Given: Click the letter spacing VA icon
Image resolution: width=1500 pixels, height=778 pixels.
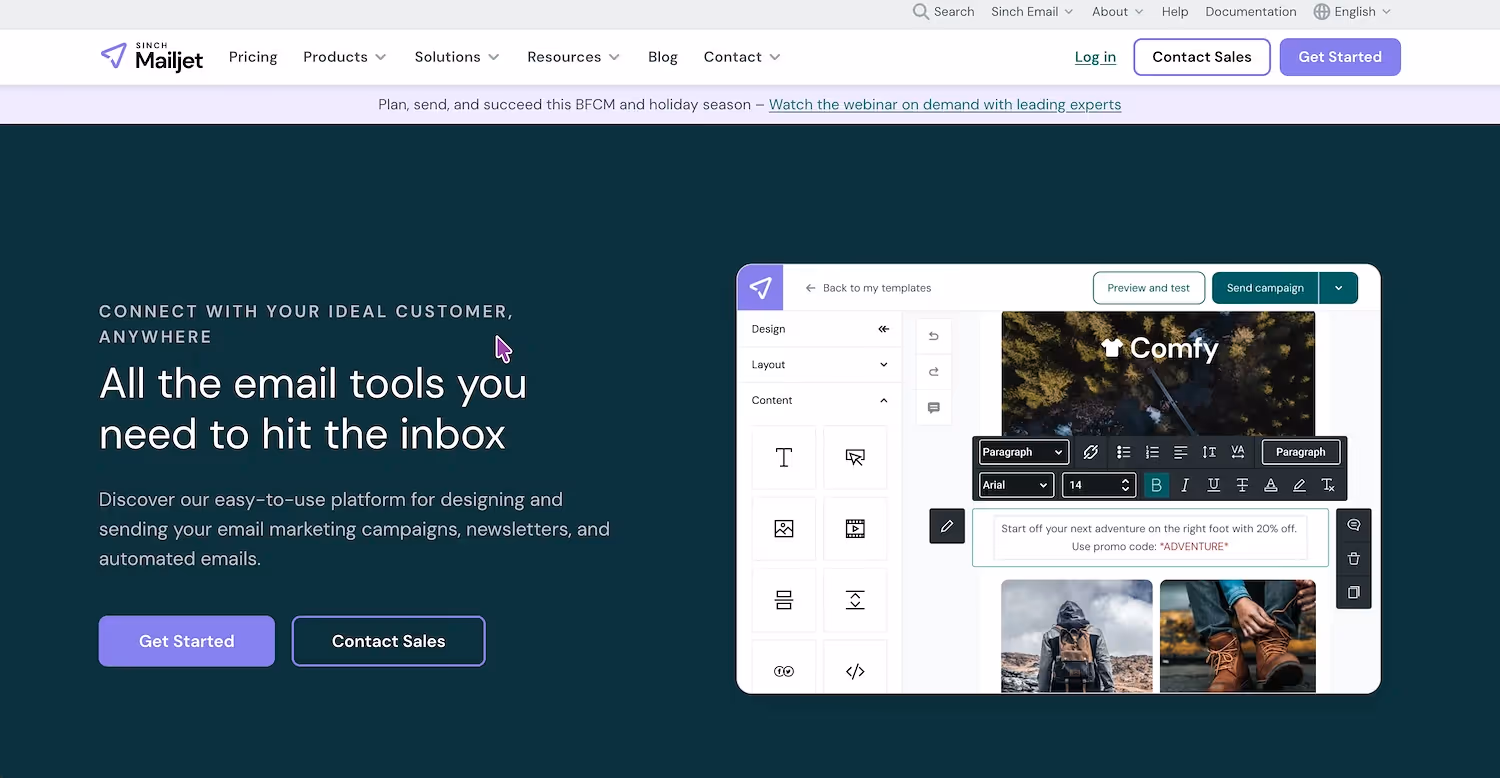Looking at the screenshot, I should click(x=1238, y=452).
